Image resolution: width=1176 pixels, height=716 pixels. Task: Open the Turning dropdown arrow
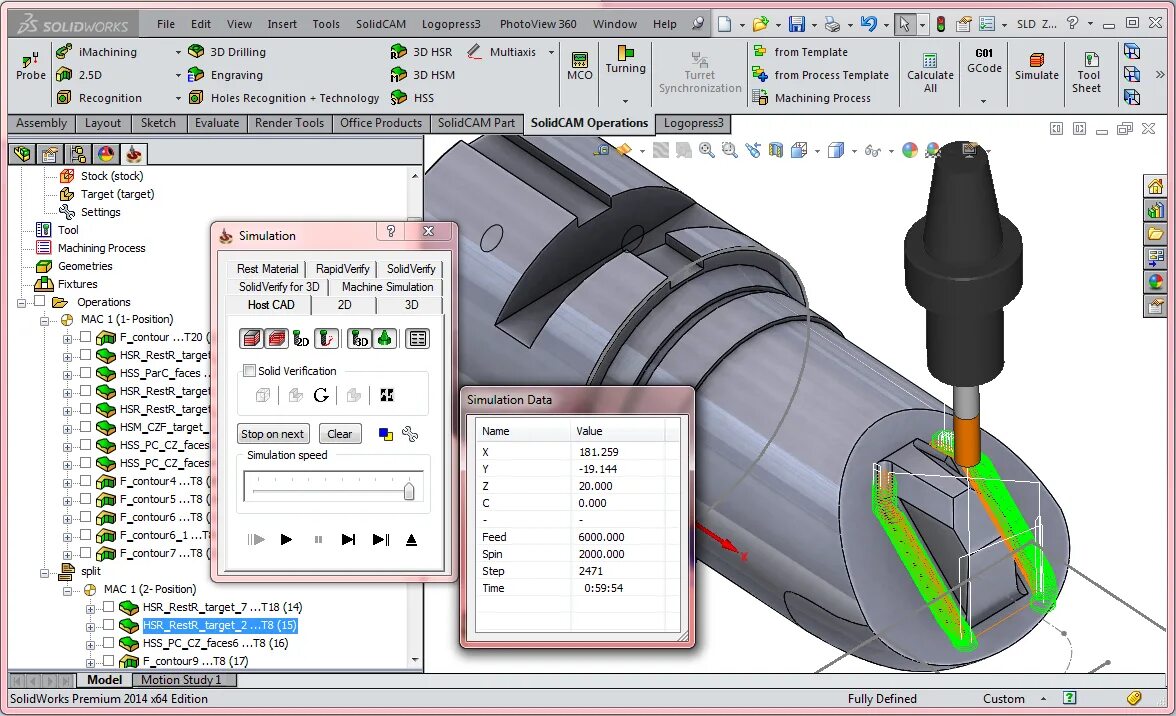click(x=626, y=100)
